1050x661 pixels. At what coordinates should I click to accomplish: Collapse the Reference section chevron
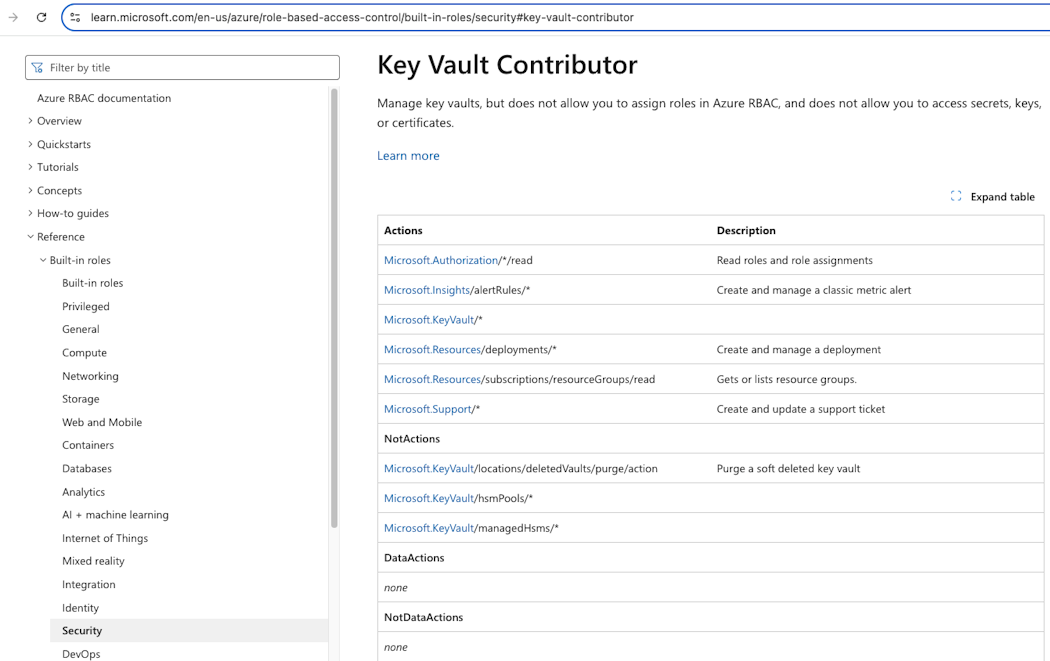click(30, 236)
